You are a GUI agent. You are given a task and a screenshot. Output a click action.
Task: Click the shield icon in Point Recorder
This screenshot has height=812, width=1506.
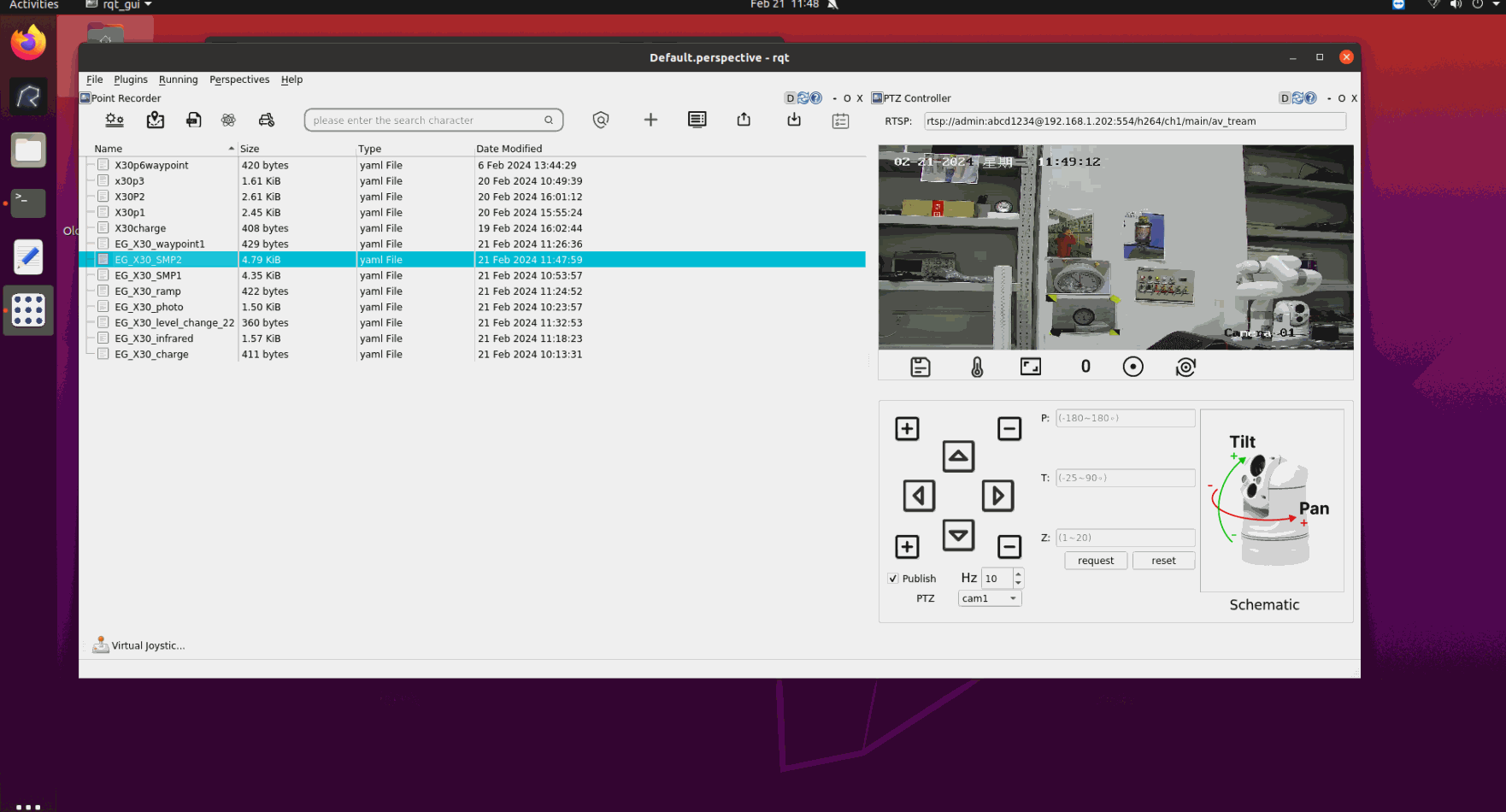tap(601, 121)
